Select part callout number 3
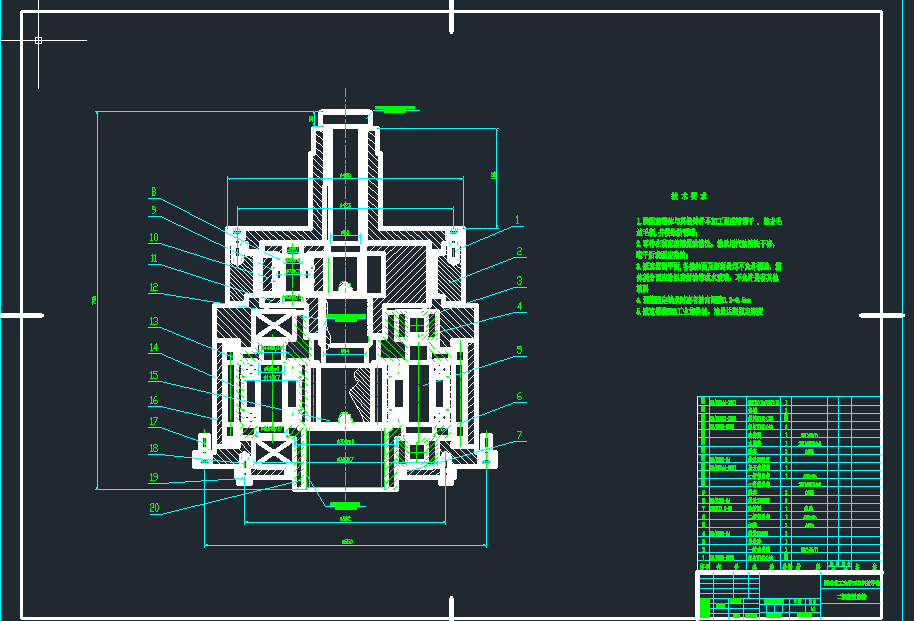Viewport: 914px width, 621px height. (x=519, y=281)
